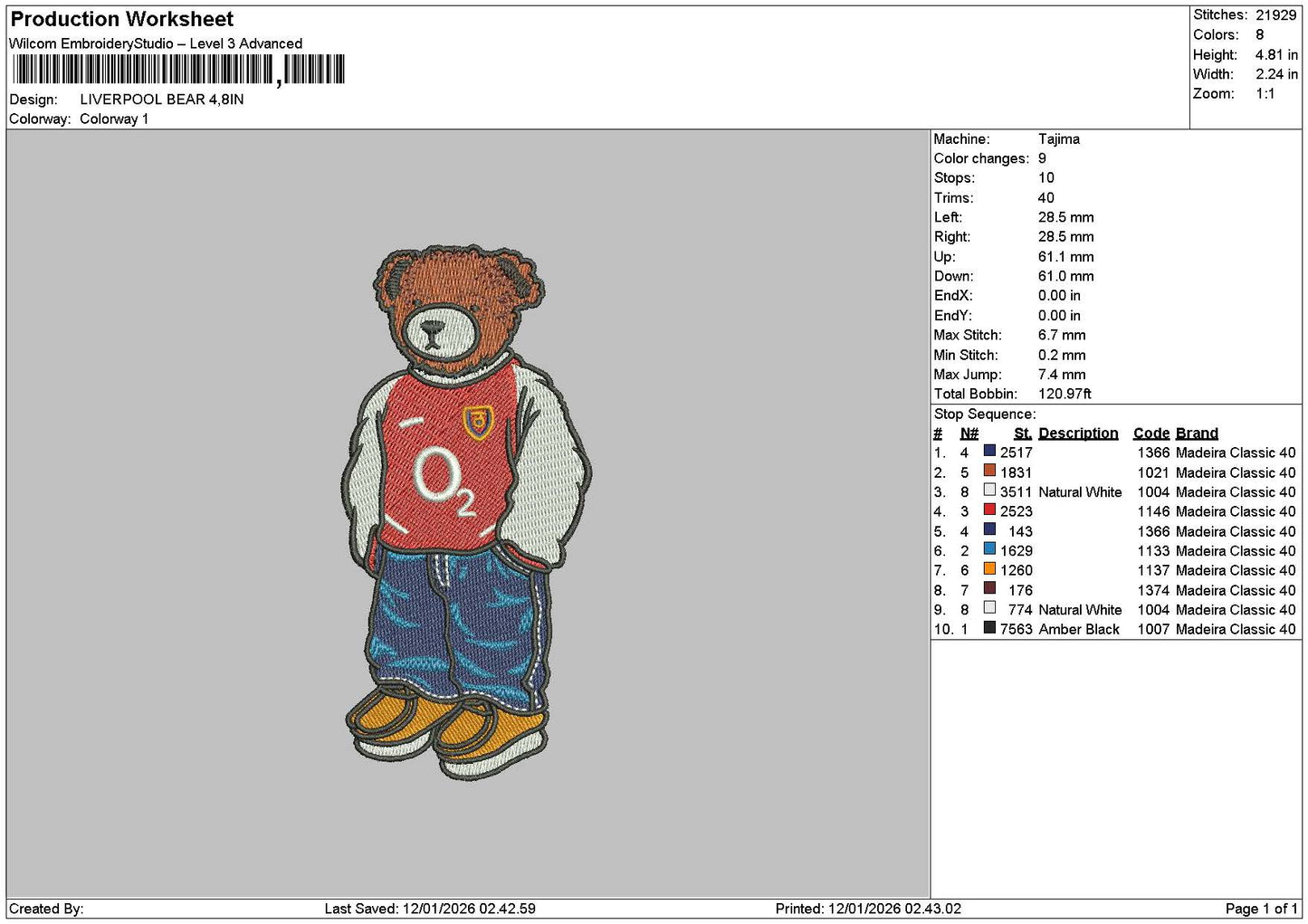Click the Left value 28.5 mm
Screen dimensions: 1308x924
pyautogui.click(x=1066, y=217)
